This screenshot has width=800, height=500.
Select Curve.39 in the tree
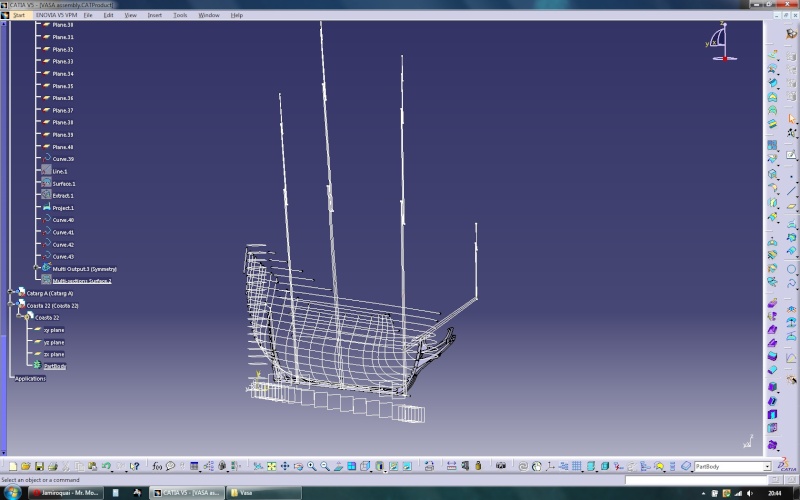63,159
